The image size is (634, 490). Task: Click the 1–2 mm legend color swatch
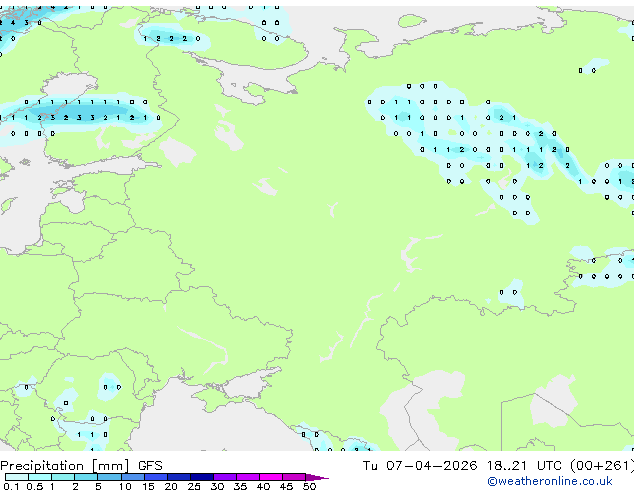(63, 477)
